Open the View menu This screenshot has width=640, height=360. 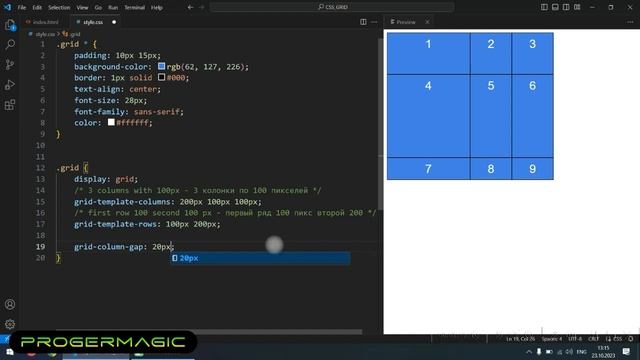(x=82, y=7)
